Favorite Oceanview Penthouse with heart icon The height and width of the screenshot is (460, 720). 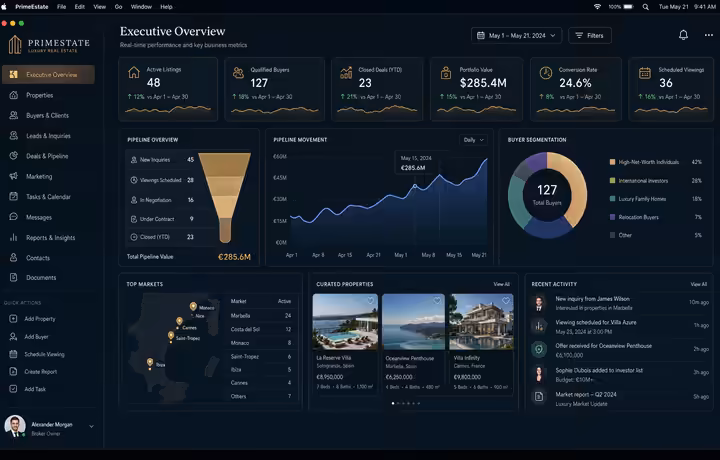coord(437,301)
